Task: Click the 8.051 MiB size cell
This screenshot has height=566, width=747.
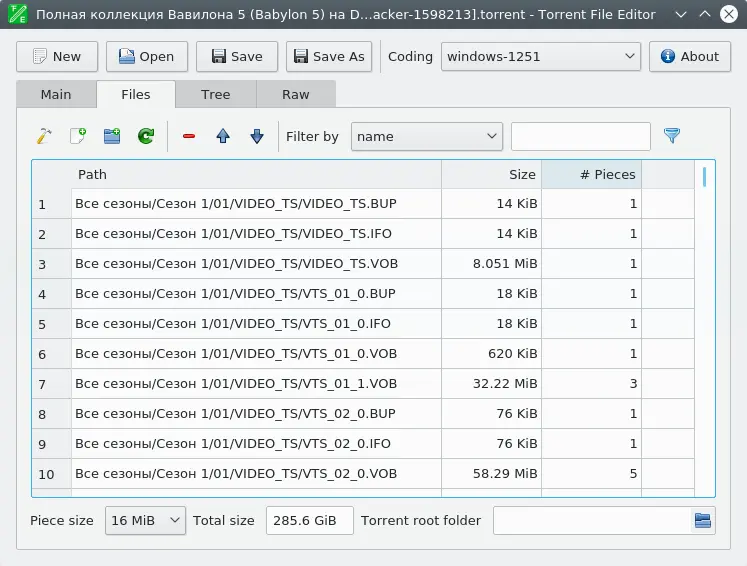Action: point(492,264)
